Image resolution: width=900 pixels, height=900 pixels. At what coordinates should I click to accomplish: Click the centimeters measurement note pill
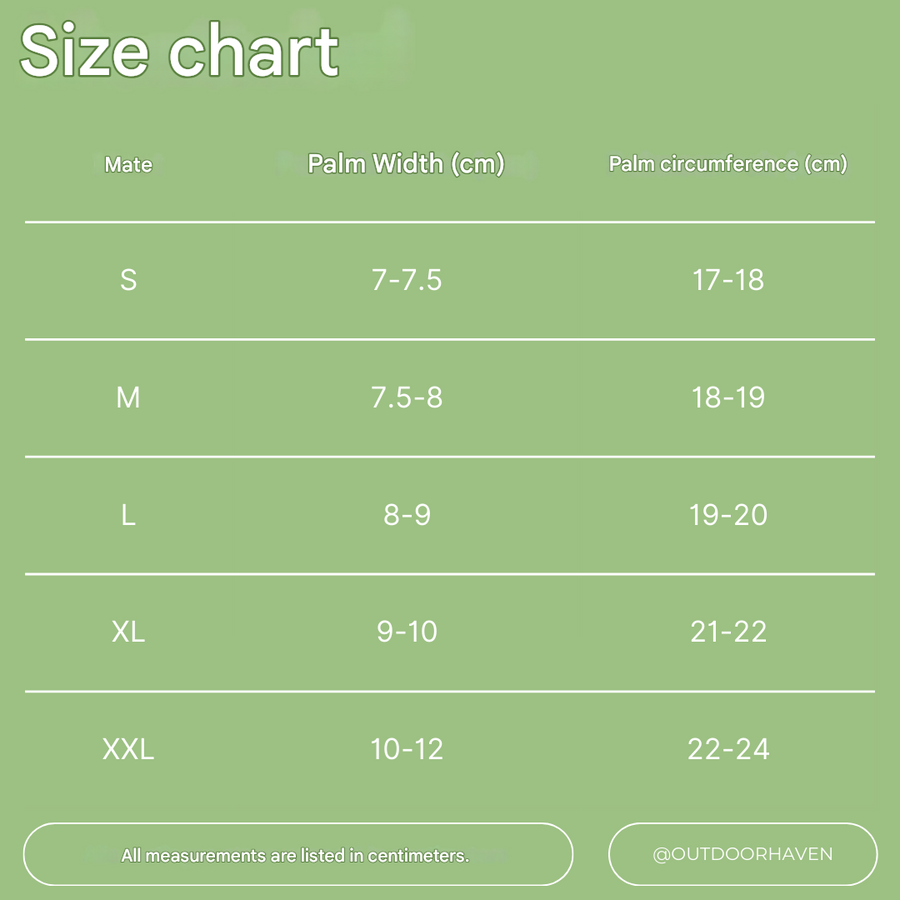pyautogui.click(x=298, y=855)
